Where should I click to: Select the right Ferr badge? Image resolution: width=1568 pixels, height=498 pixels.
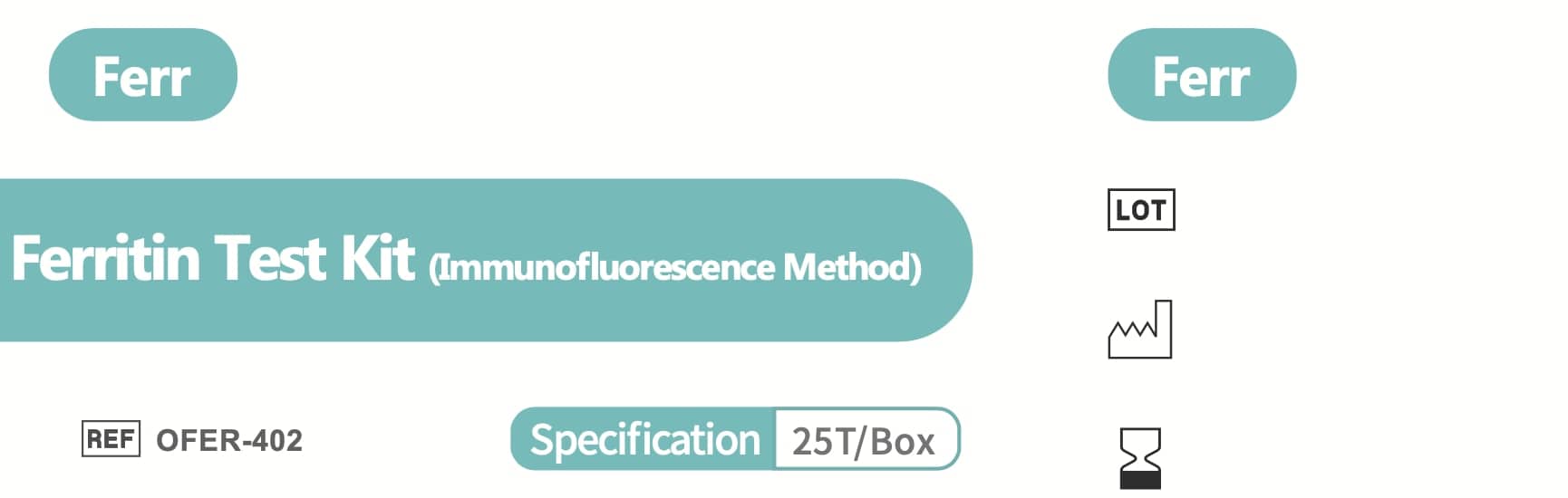pos(1202,74)
